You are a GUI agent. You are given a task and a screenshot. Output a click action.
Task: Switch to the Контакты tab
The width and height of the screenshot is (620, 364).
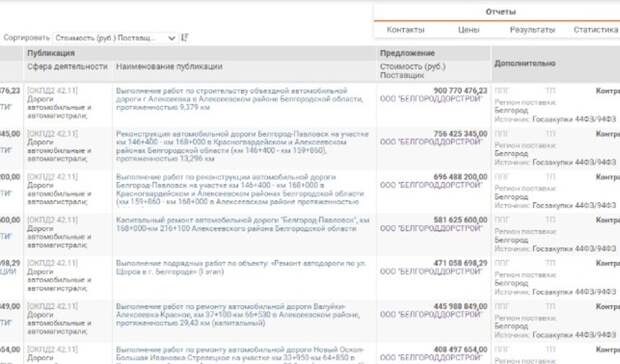(405, 30)
